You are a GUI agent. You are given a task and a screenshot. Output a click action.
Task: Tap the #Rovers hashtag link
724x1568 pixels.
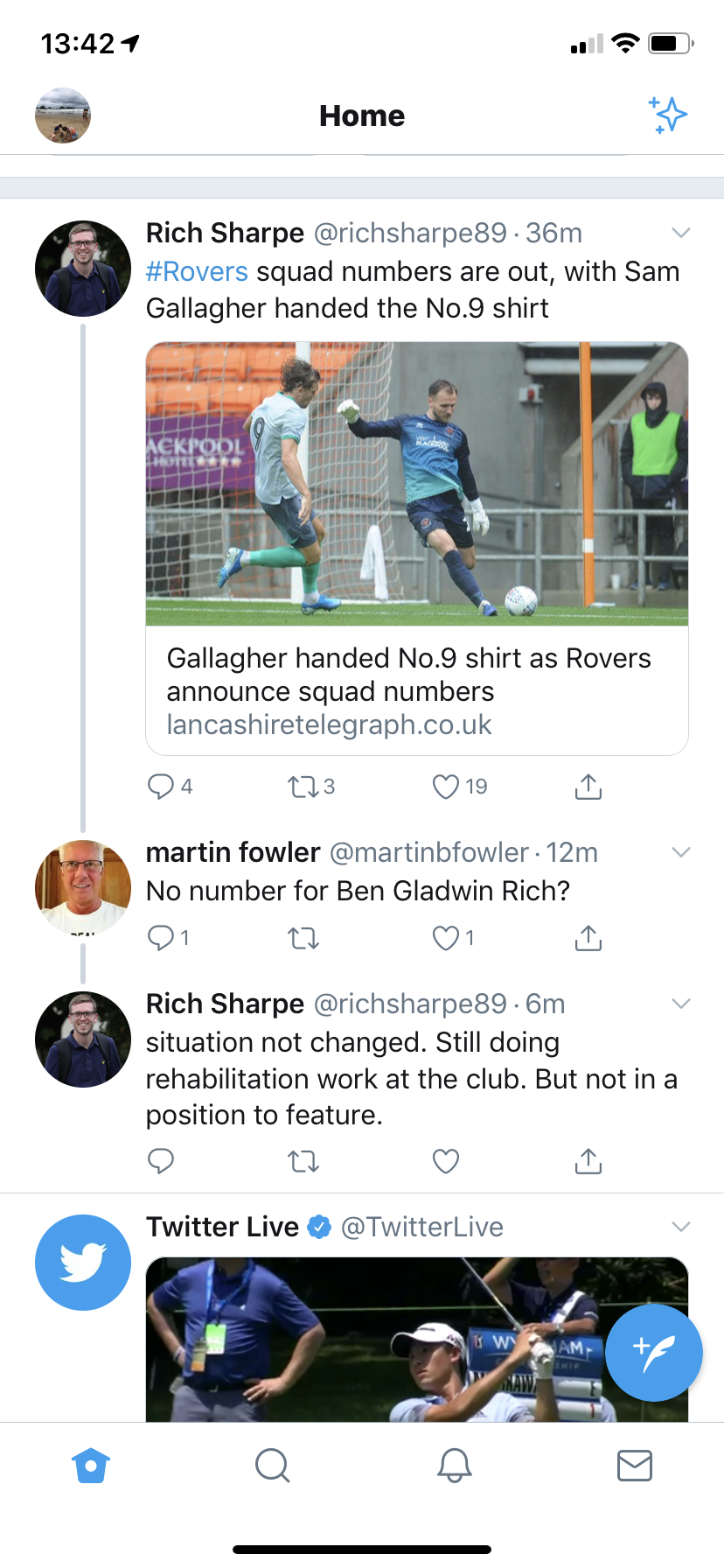click(197, 271)
